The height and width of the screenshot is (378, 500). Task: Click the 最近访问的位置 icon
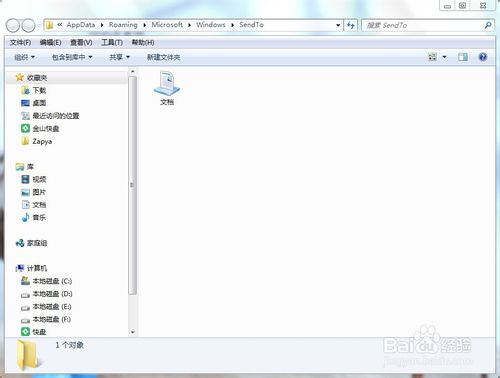pyautogui.click(x=25, y=116)
